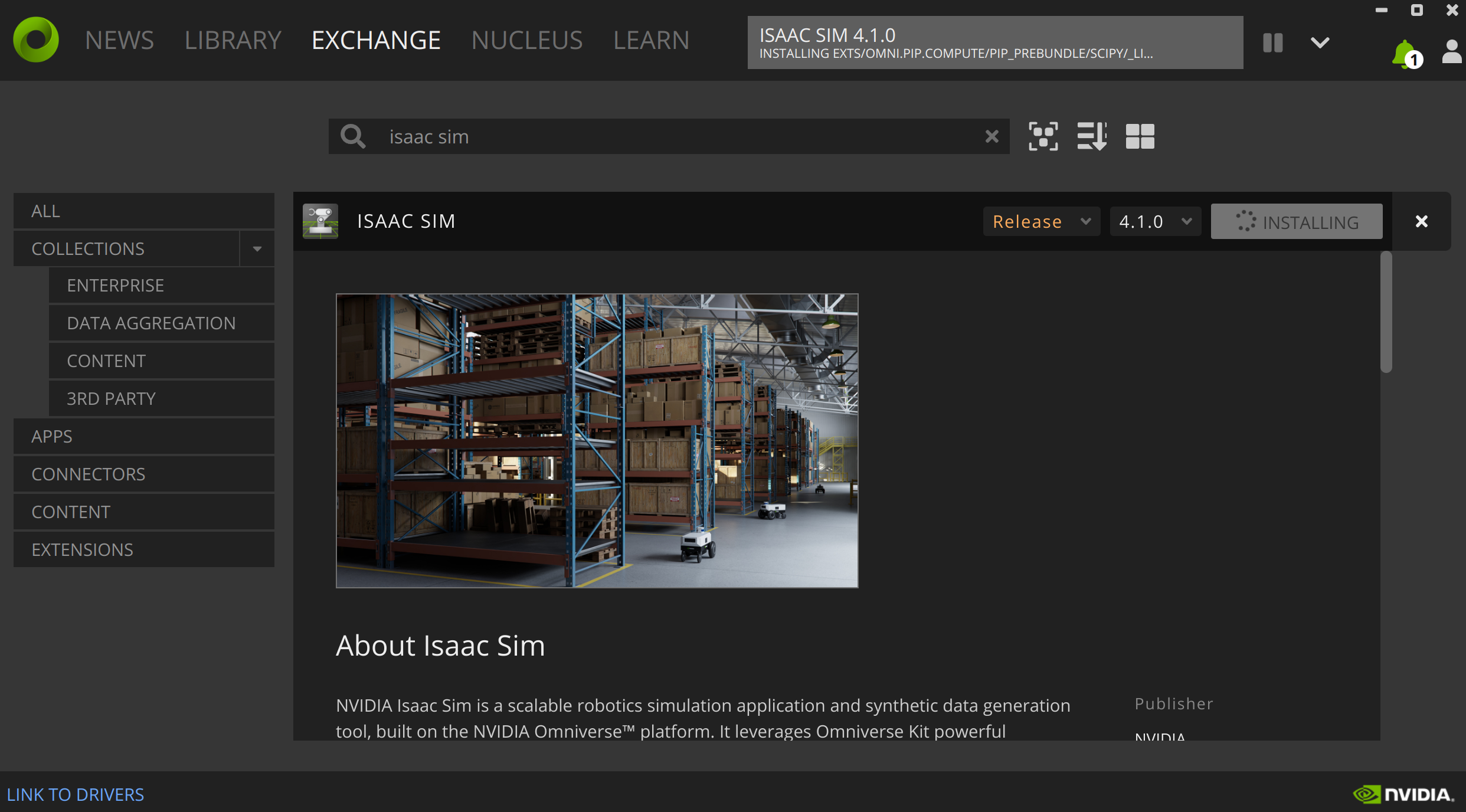Switch to grid view layout
Screen dimensions: 1466x812
coord(1140,136)
